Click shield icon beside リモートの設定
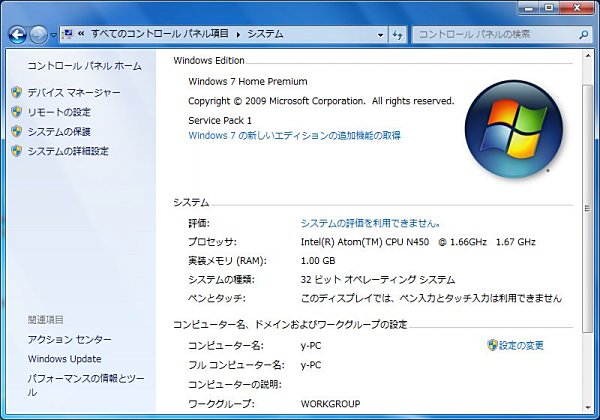Viewport: 600px width, 420px height. coord(16,112)
